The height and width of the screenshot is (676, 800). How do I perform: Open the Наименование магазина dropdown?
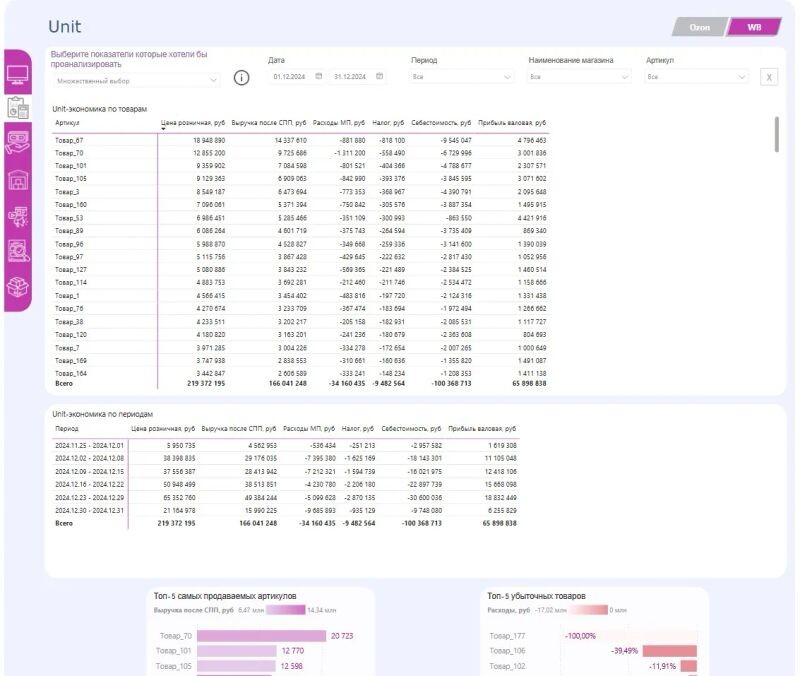click(x=579, y=76)
